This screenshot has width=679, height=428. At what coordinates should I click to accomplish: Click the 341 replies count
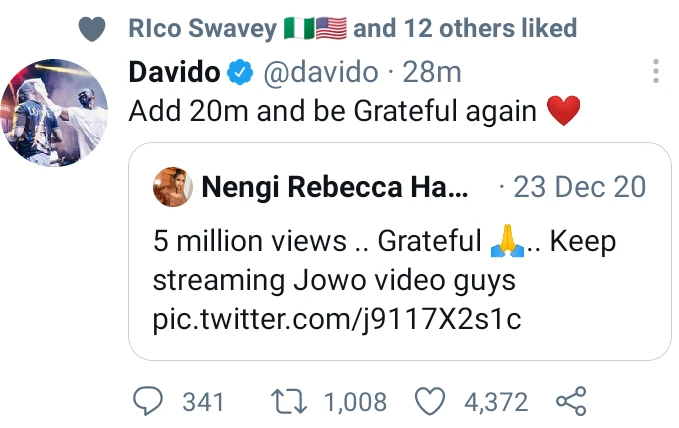204,402
